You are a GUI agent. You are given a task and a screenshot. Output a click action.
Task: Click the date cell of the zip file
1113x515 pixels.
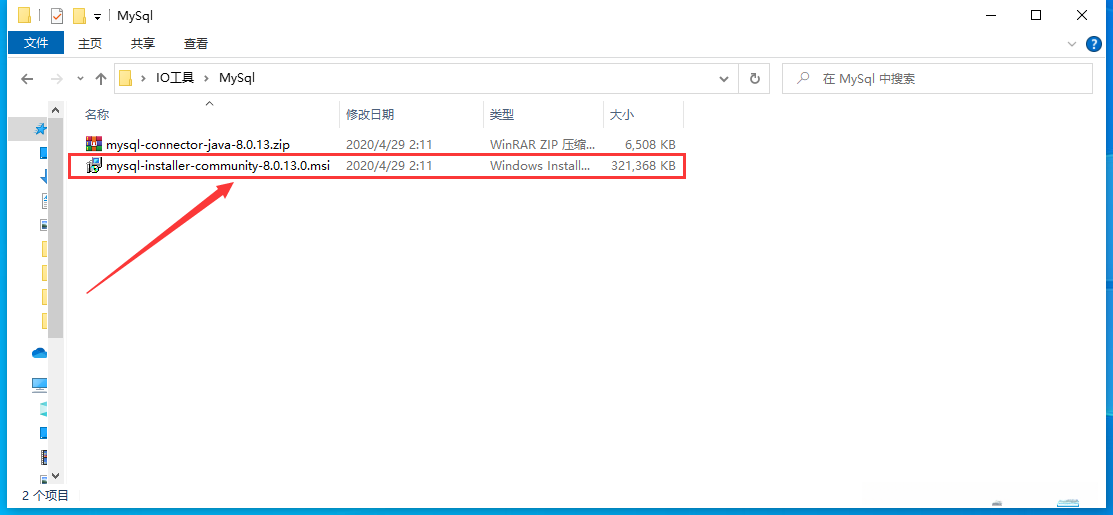(x=389, y=145)
